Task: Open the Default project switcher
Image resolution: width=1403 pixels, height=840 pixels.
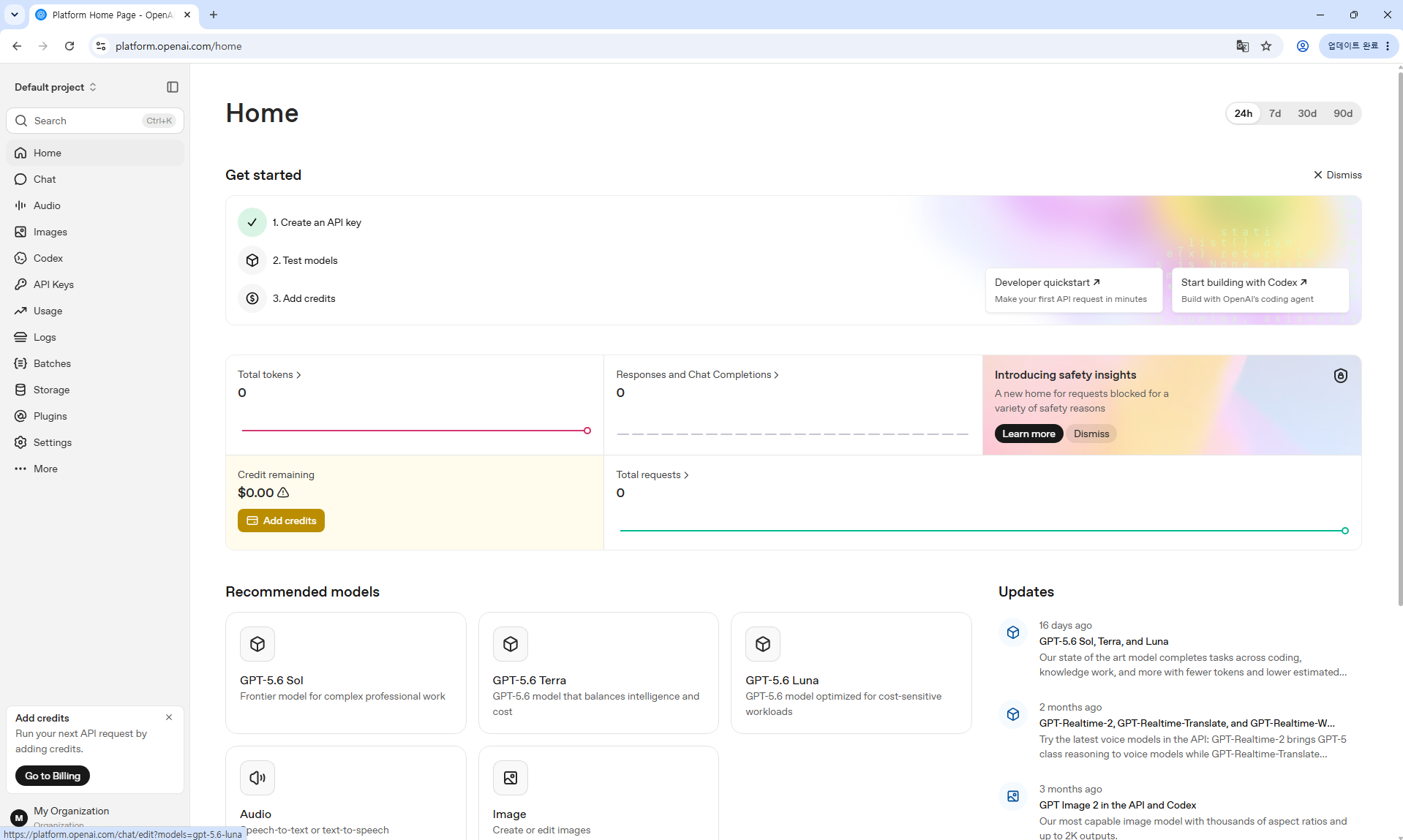Action: (x=56, y=87)
